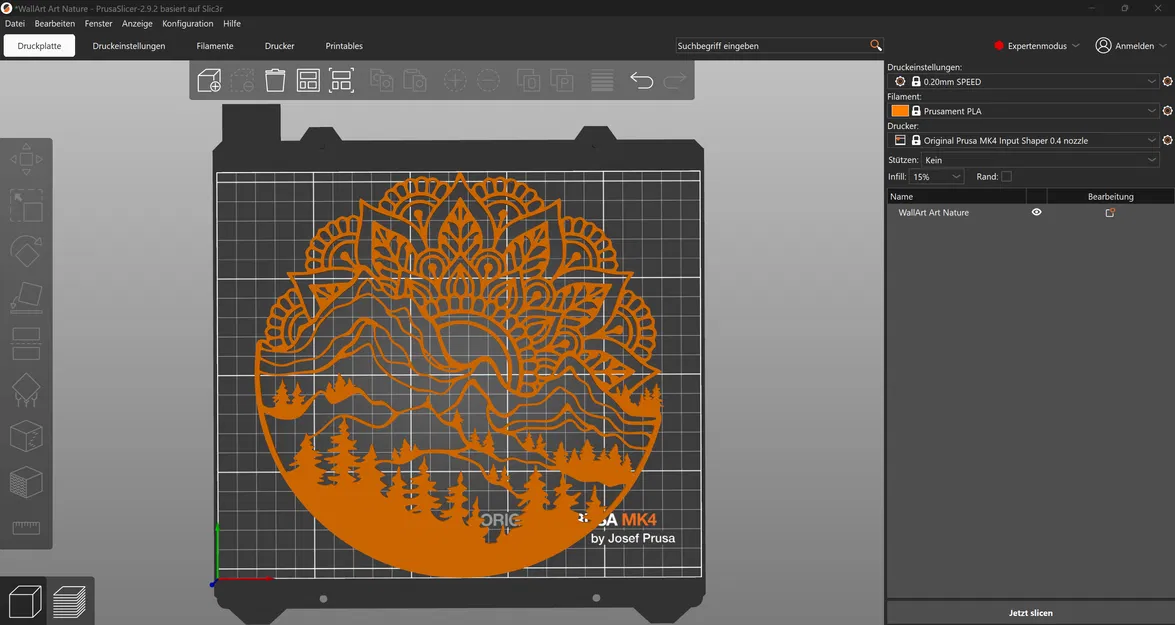Image resolution: width=1175 pixels, height=625 pixels.
Task: Select the Paint-on supports tool
Action: coord(26,390)
